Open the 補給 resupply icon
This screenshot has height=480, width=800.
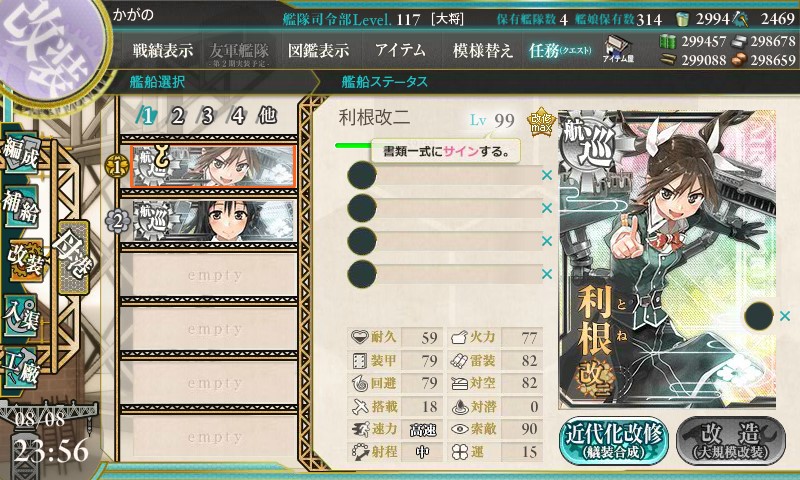point(21,206)
